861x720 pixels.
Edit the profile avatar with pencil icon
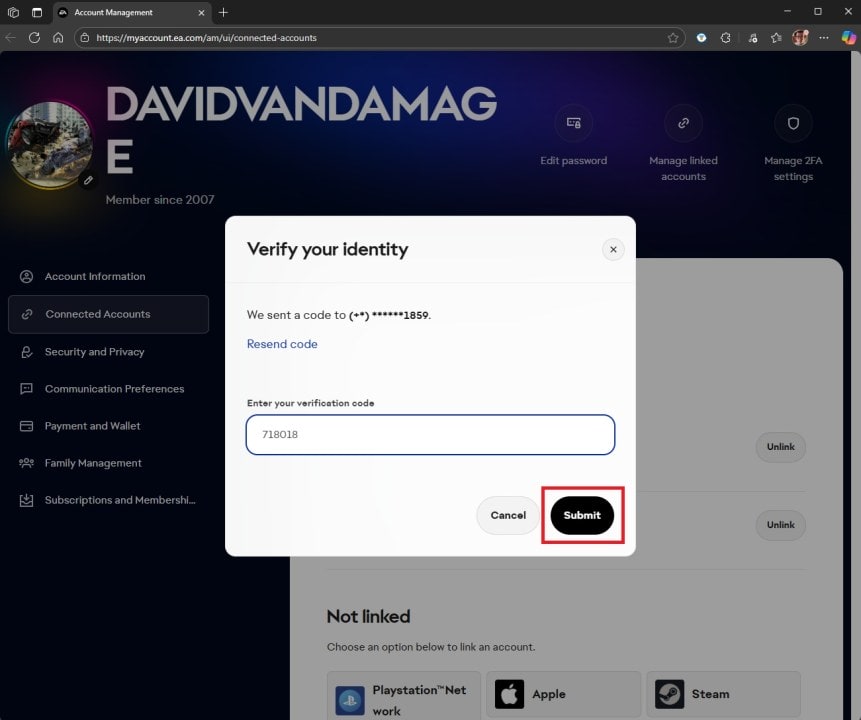87,180
